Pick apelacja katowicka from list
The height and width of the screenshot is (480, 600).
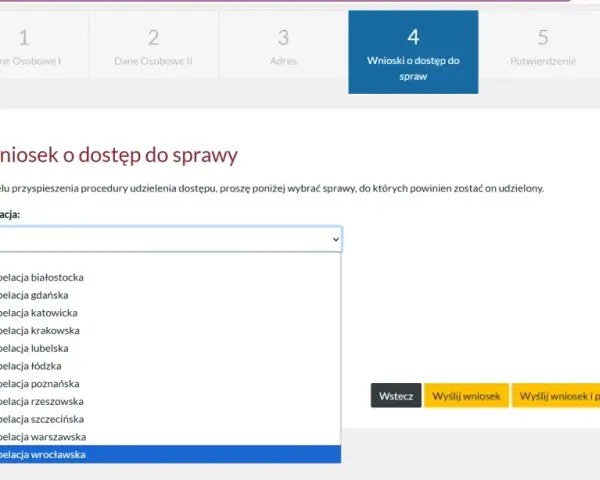tap(170, 313)
